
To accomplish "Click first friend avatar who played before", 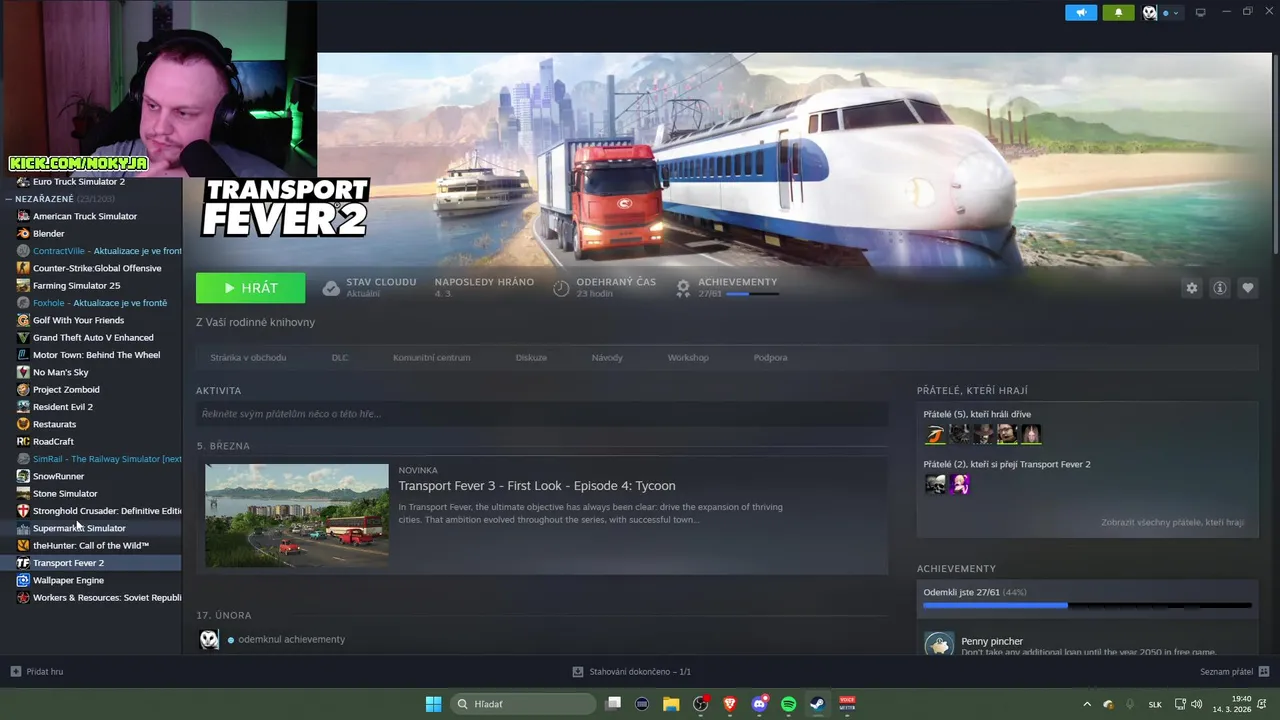I will click(935, 434).
